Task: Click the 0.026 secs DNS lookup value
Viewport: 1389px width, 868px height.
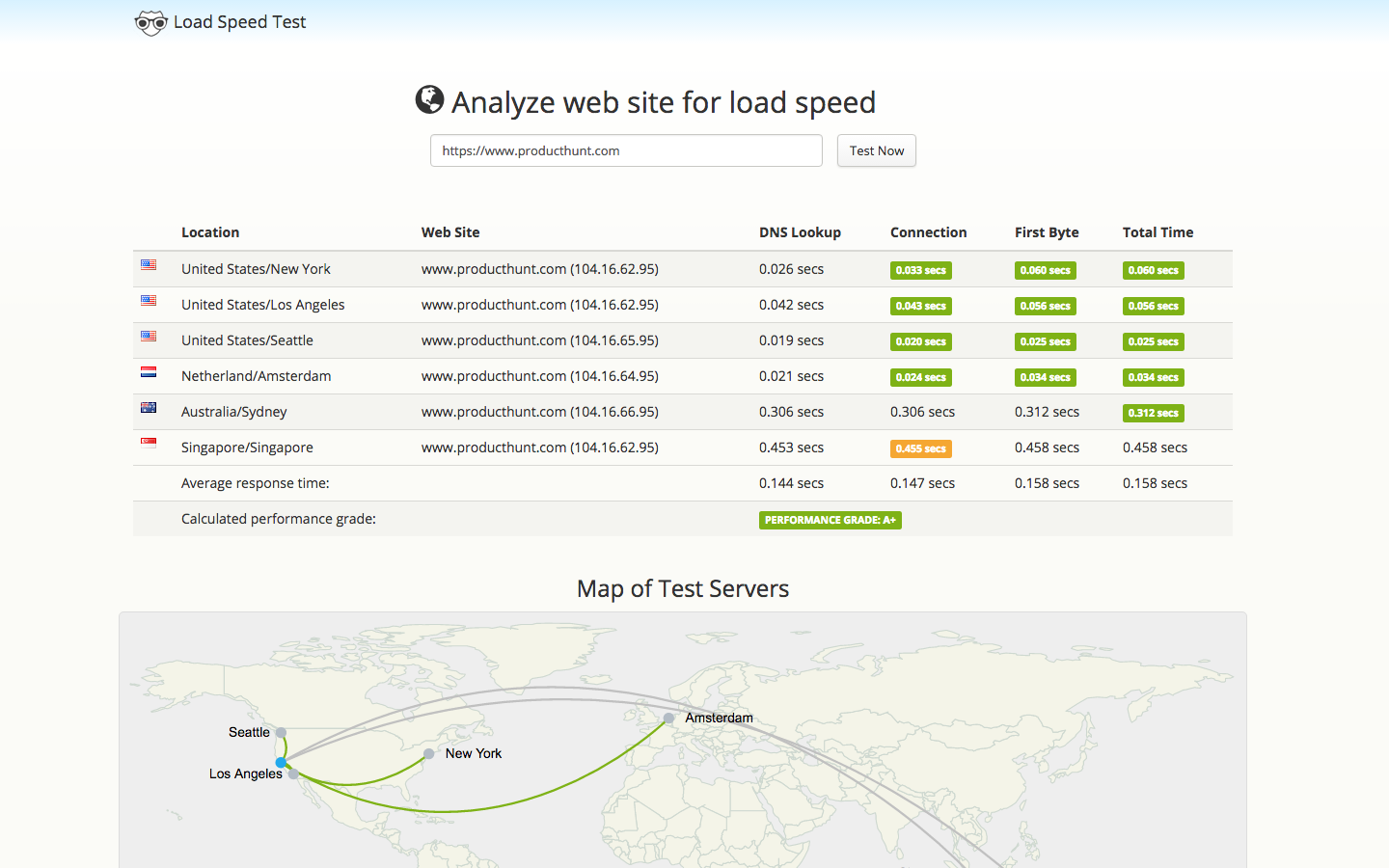Action: [x=791, y=269]
